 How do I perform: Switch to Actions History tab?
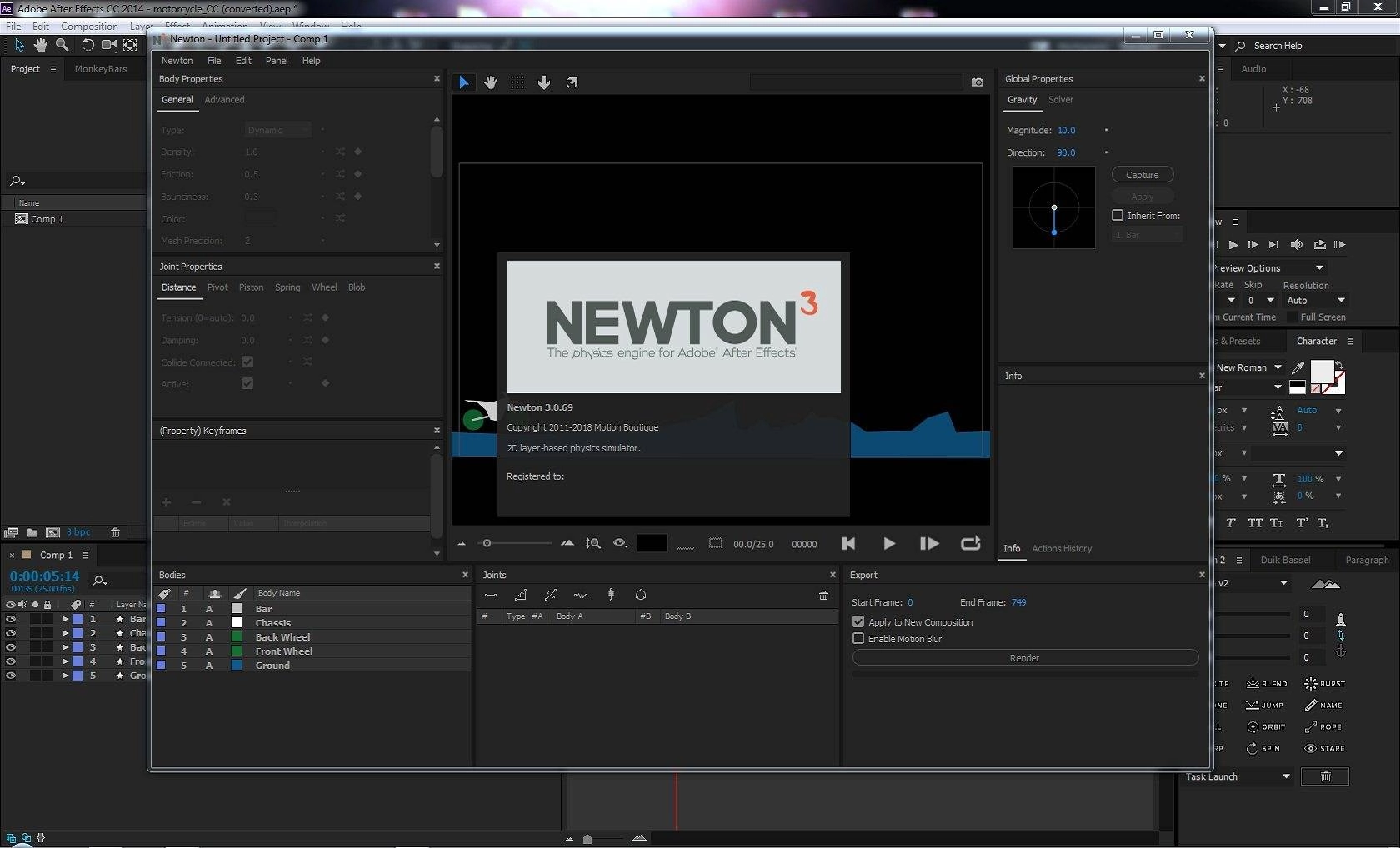pos(1062,548)
